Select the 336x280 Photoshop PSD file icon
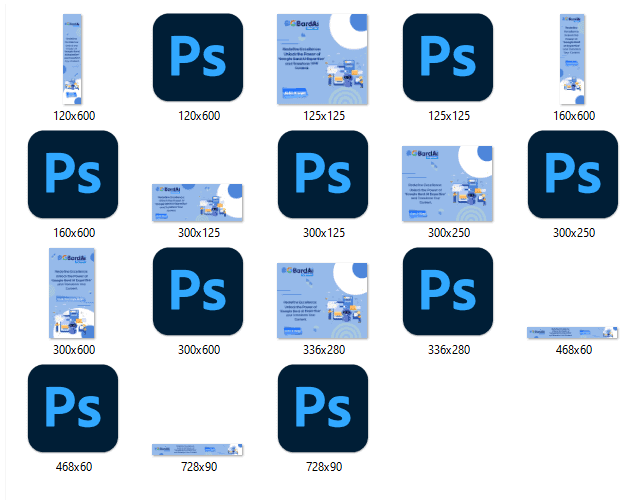This screenshot has height=500, width=638. pyautogui.click(x=448, y=291)
